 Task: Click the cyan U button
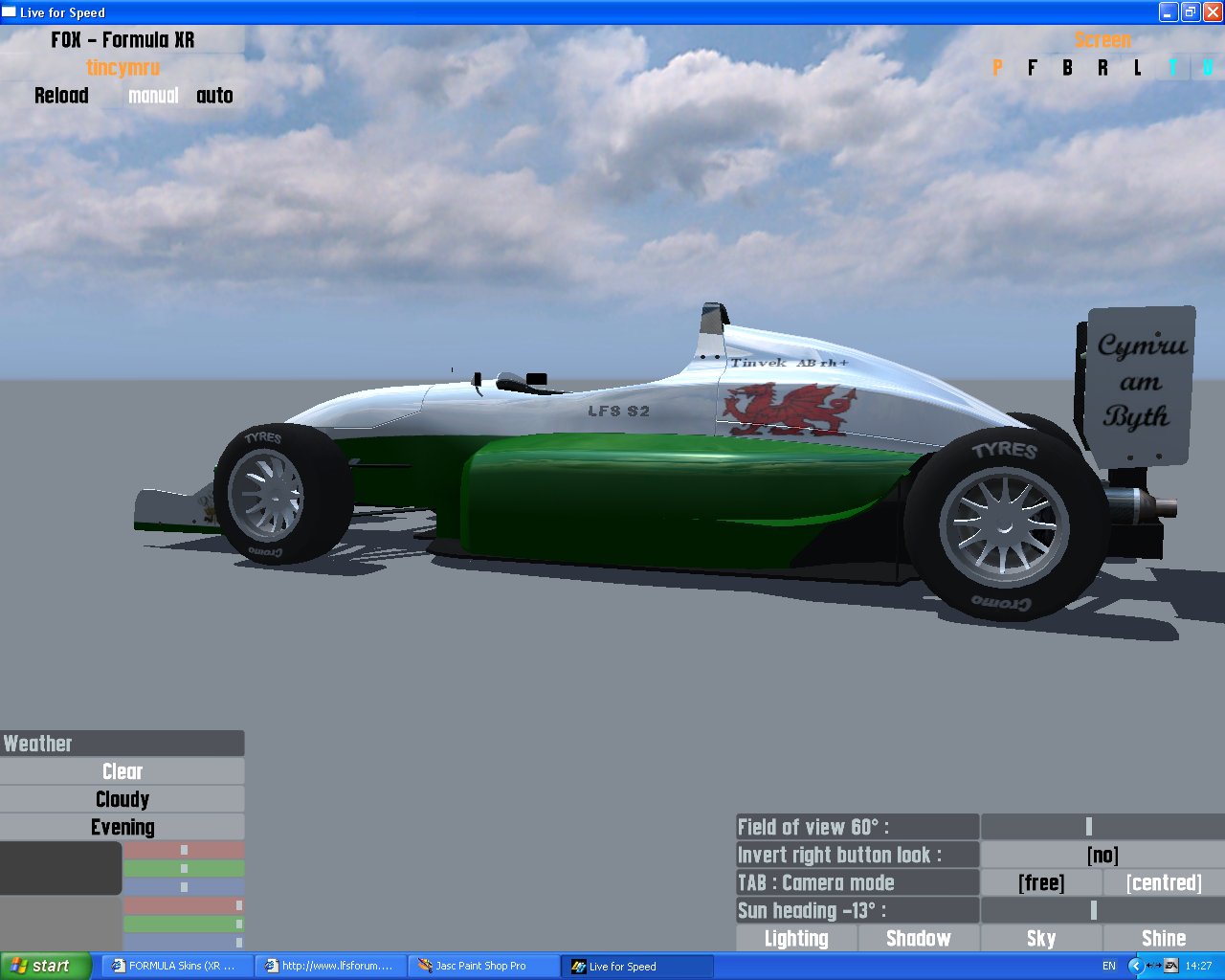tap(1207, 68)
